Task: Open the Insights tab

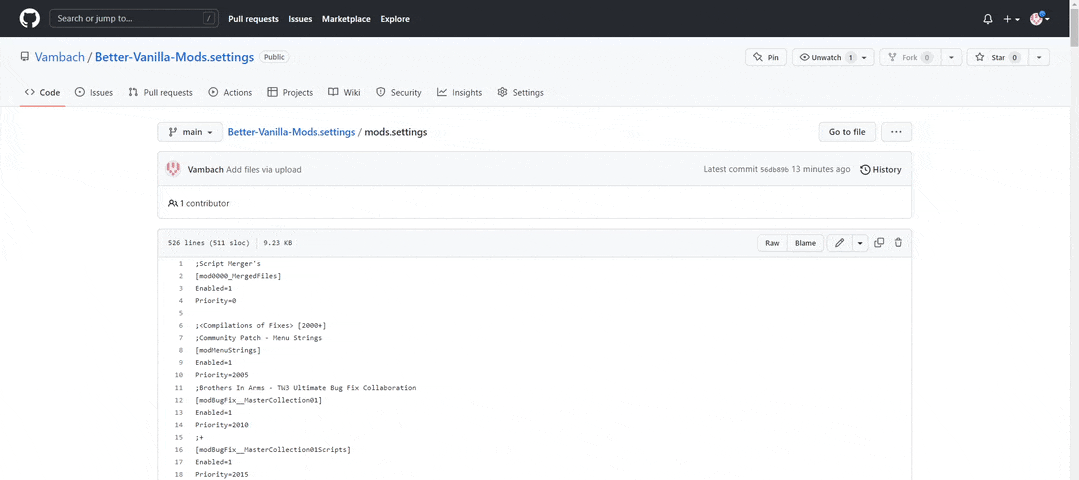Action: tap(459, 93)
